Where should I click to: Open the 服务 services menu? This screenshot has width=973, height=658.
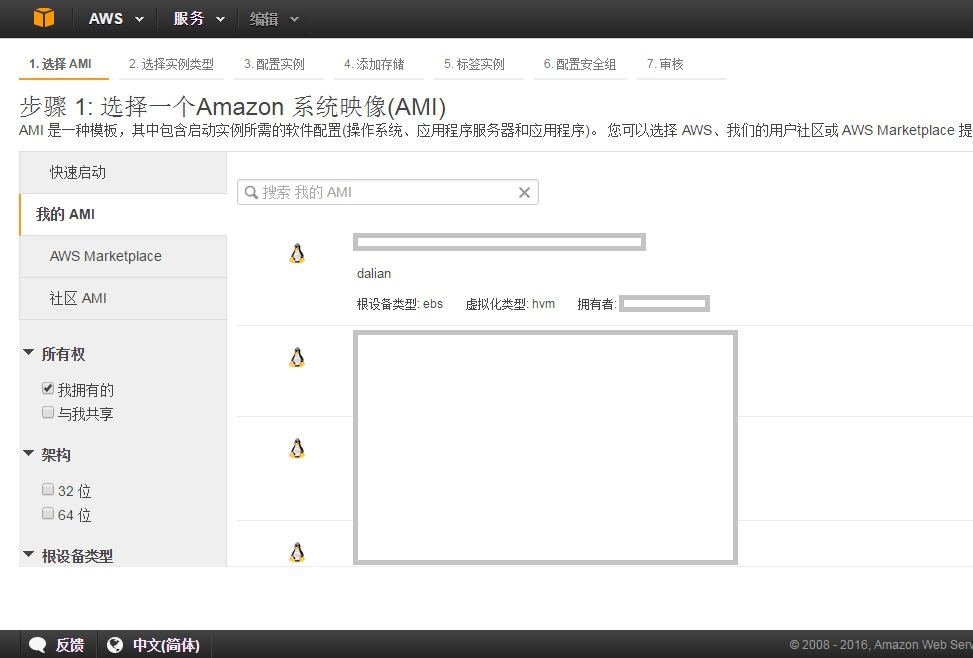click(199, 19)
